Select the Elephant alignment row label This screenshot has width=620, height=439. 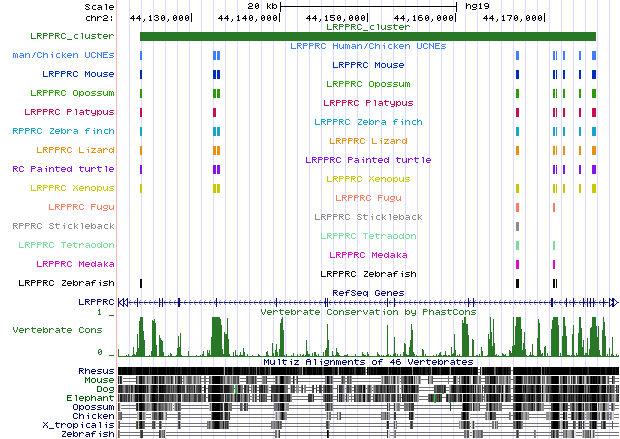click(94, 398)
